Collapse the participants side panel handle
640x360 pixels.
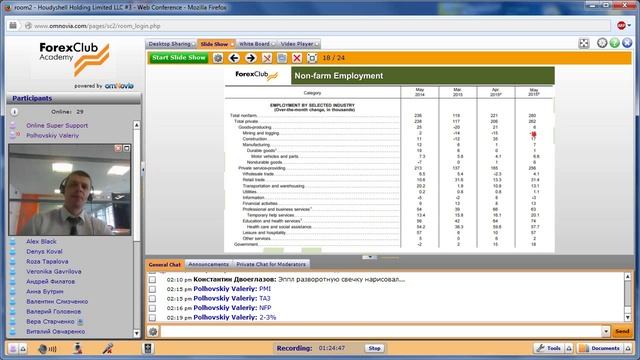pos(143,169)
